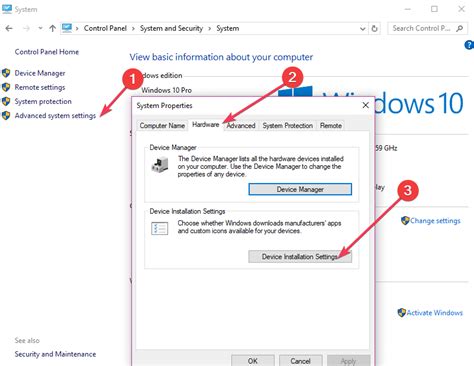This screenshot has height=366, width=474.
Task: Select Control Panel in the breadcrumb
Action: click(105, 28)
